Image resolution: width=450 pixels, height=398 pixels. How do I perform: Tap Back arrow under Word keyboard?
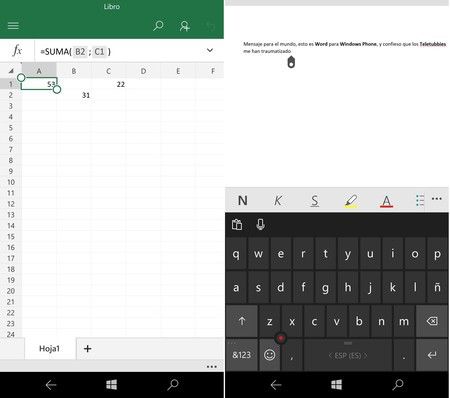(276, 385)
